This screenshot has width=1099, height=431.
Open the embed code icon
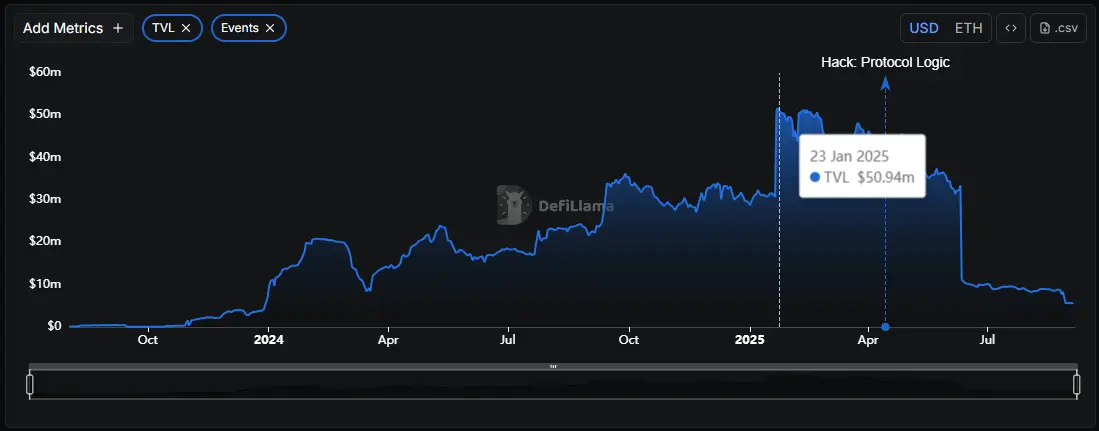(x=1010, y=28)
